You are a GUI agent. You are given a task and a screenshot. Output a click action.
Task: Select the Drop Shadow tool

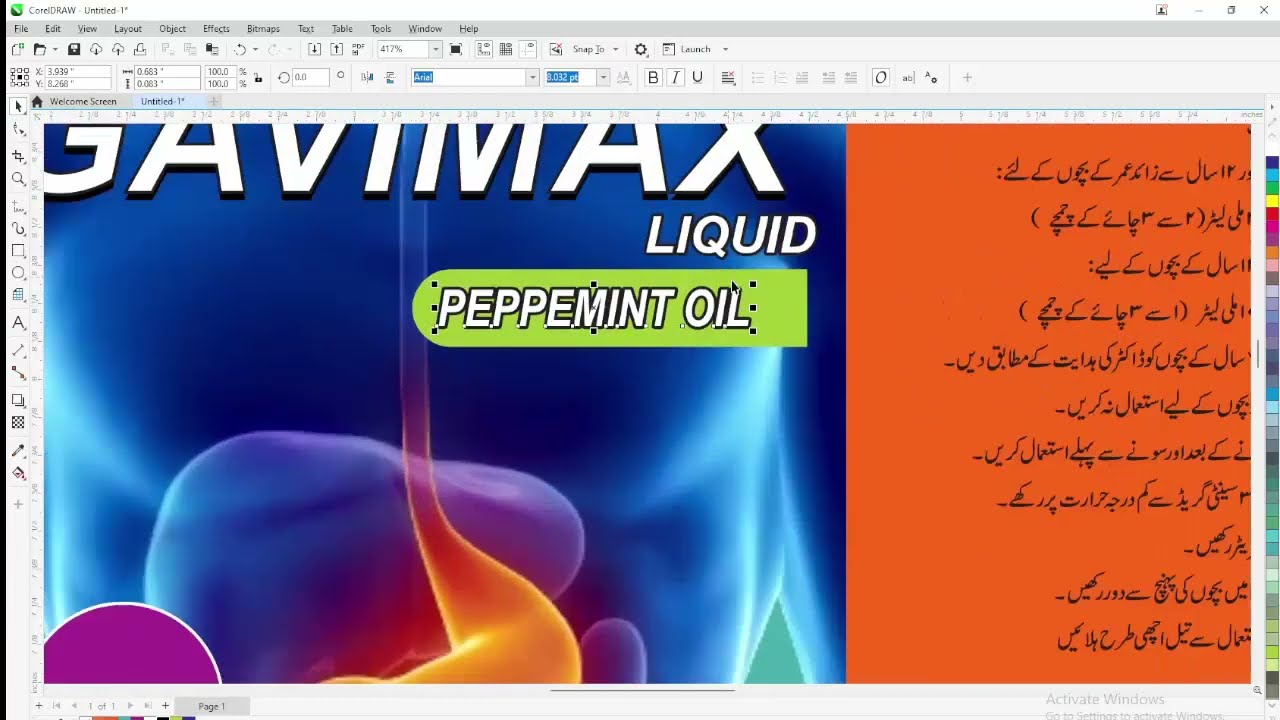point(18,400)
